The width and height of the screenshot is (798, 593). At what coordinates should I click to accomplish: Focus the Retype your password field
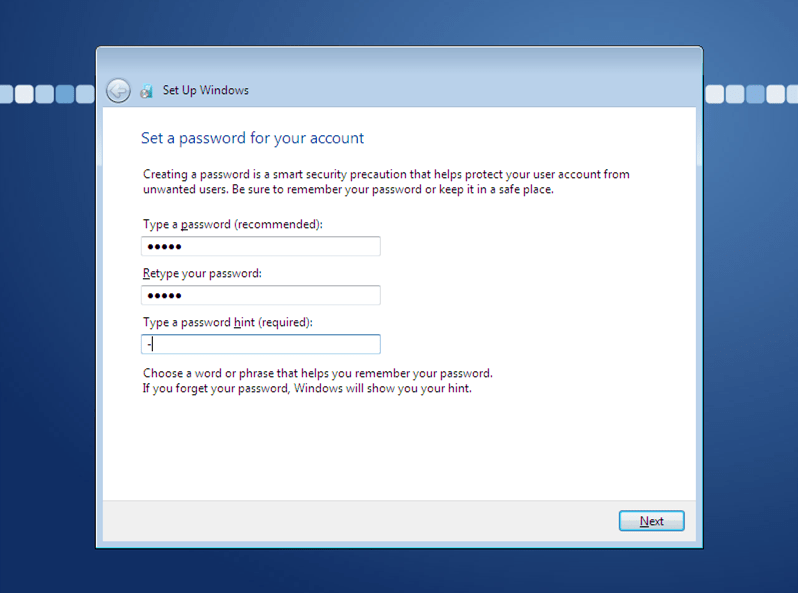tap(261, 295)
